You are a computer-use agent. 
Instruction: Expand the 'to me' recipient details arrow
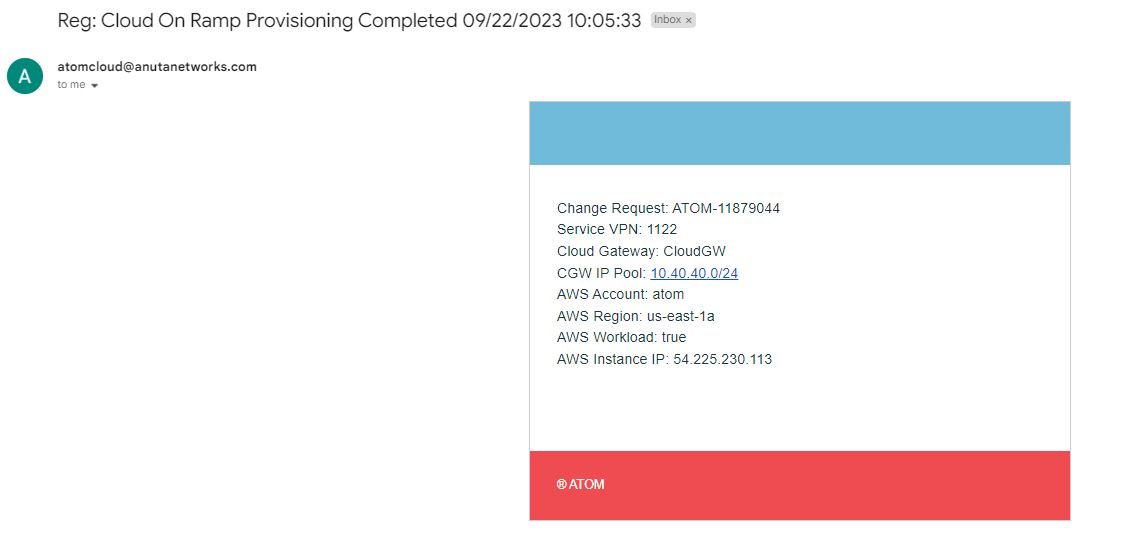coord(94,85)
